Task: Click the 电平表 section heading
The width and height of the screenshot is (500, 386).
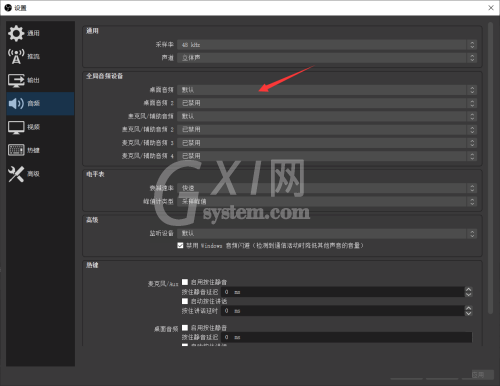Action: [95, 174]
